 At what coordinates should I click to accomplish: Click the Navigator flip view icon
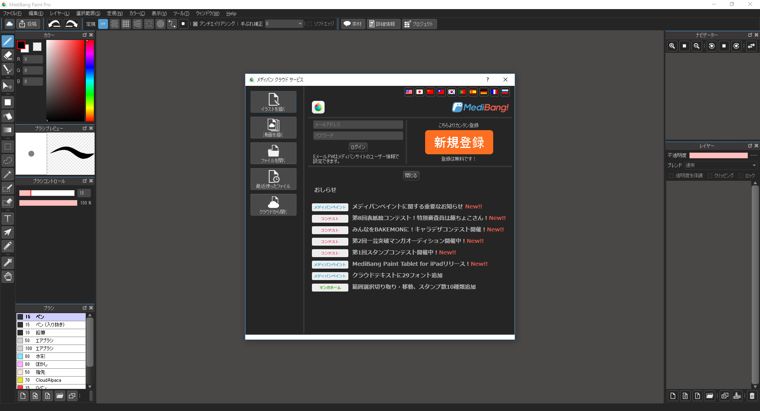pyautogui.click(x=751, y=46)
